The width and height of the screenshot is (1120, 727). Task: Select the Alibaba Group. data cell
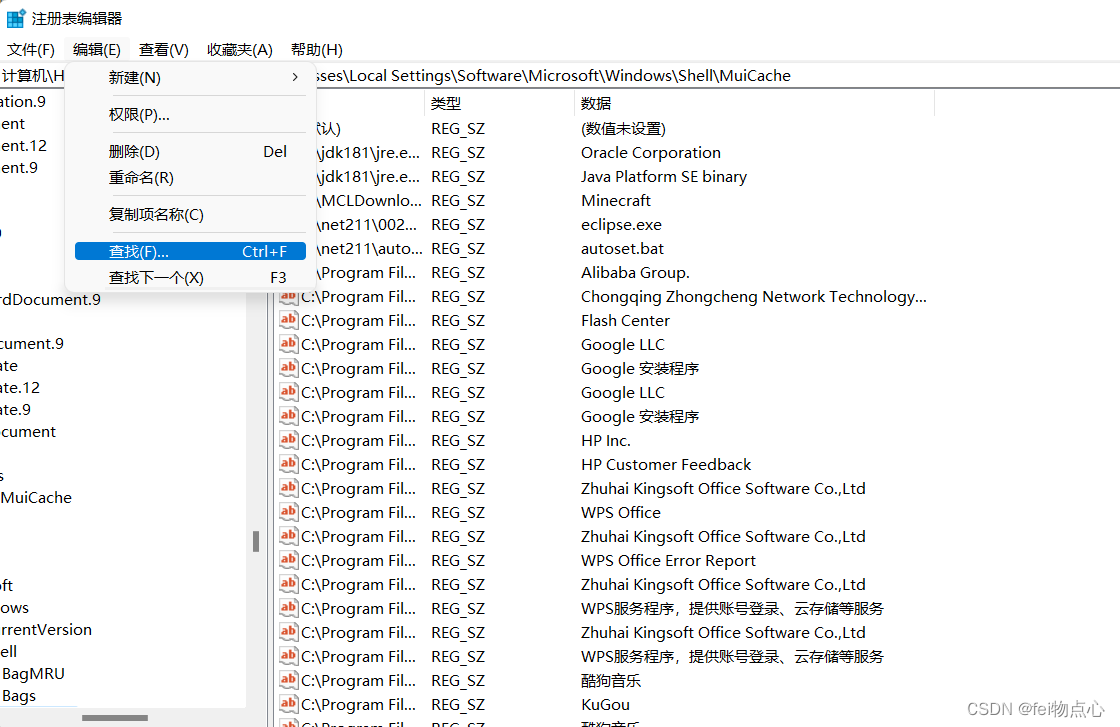coord(635,273)
